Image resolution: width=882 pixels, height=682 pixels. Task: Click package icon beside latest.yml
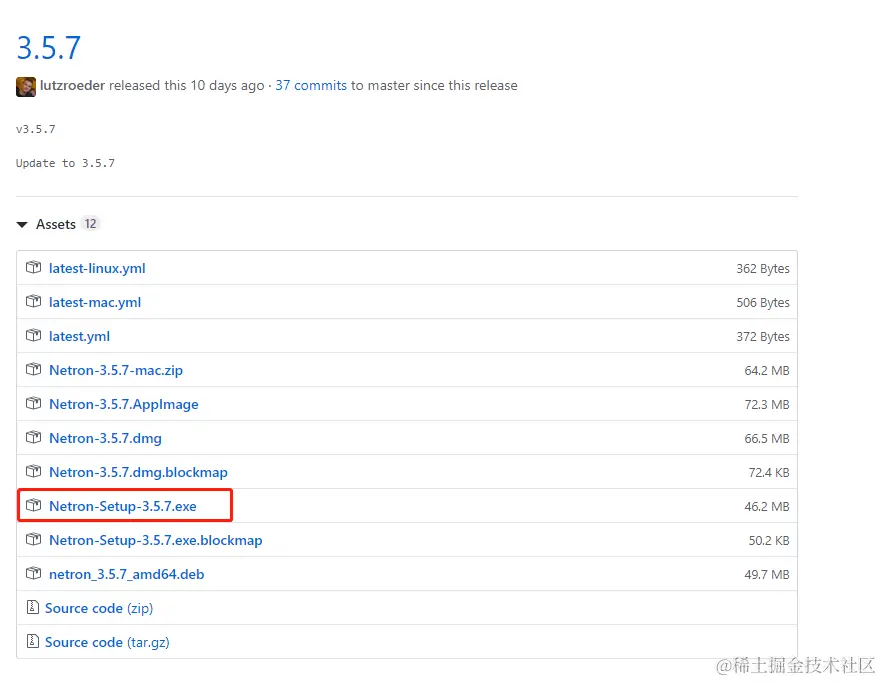pyautogui.click(x=33, y=335)
